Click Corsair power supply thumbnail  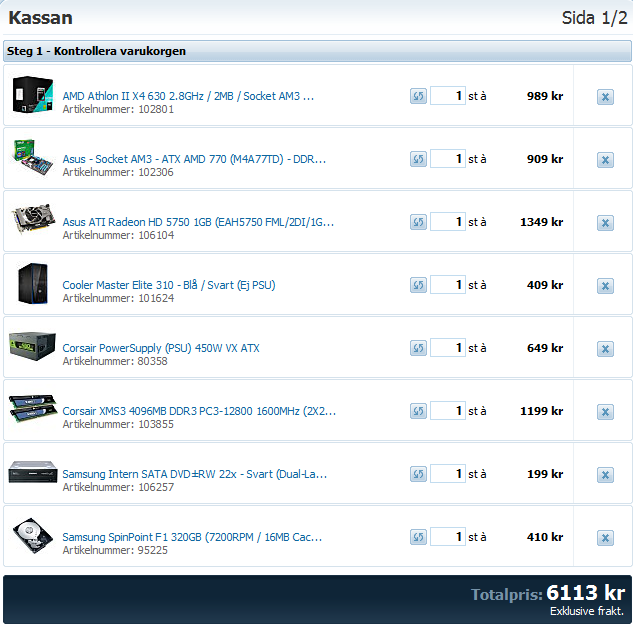[x=32, y=346]
